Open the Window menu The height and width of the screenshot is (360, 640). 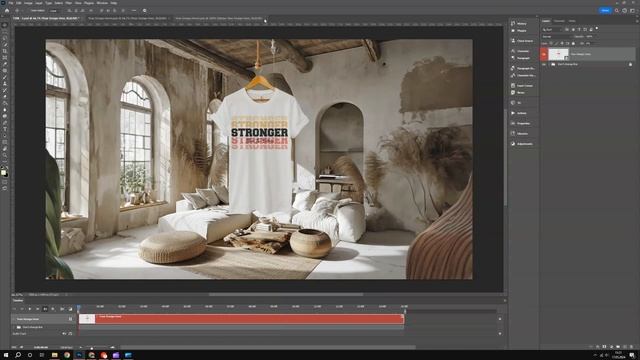point(102,3)
